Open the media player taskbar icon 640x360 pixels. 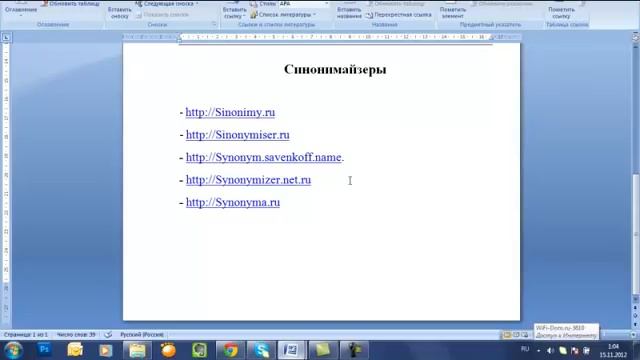(x=106, y=350)
